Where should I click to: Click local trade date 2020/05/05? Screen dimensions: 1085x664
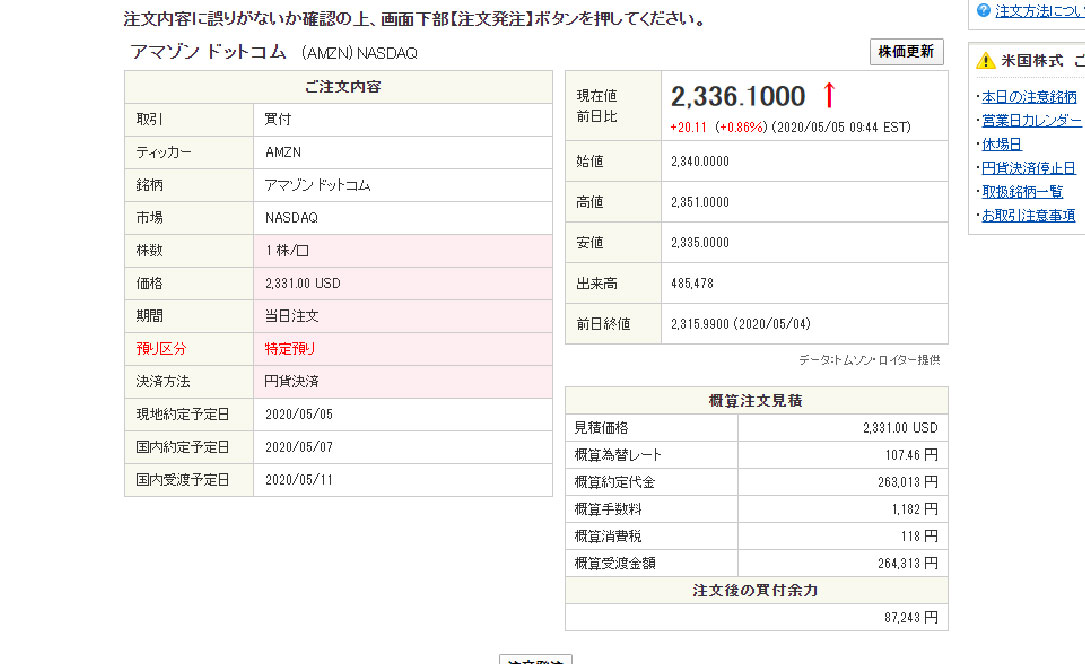point(299,414)
